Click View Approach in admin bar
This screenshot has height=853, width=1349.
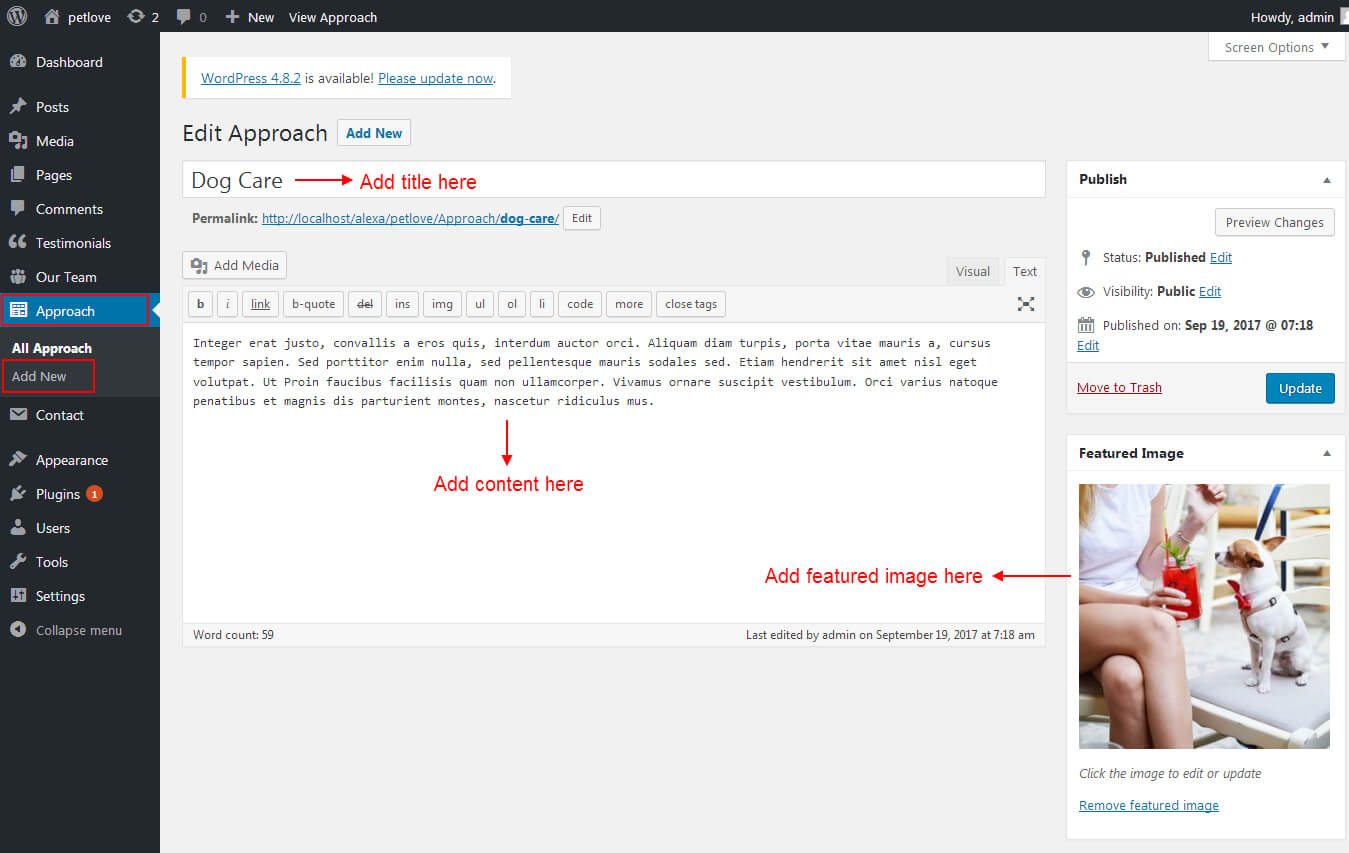point(333,17)
